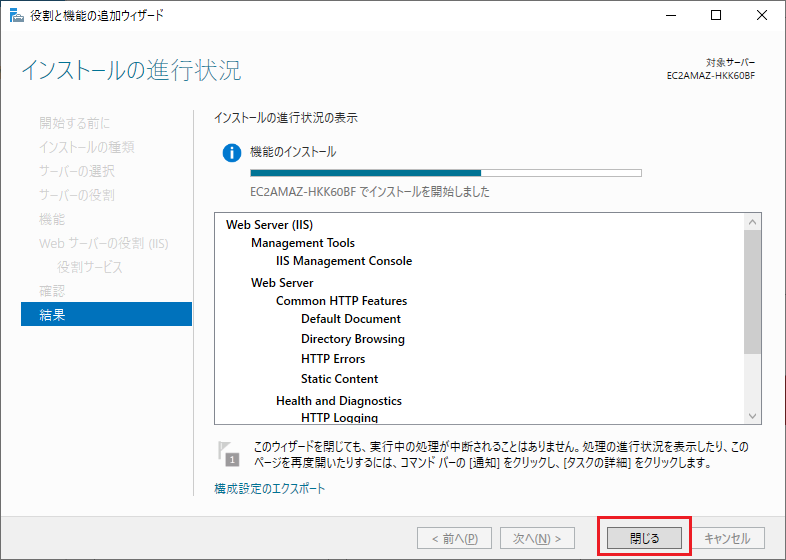Click the target server name EC2AMAZ-HKK60BF at top right

pos(711,76)
